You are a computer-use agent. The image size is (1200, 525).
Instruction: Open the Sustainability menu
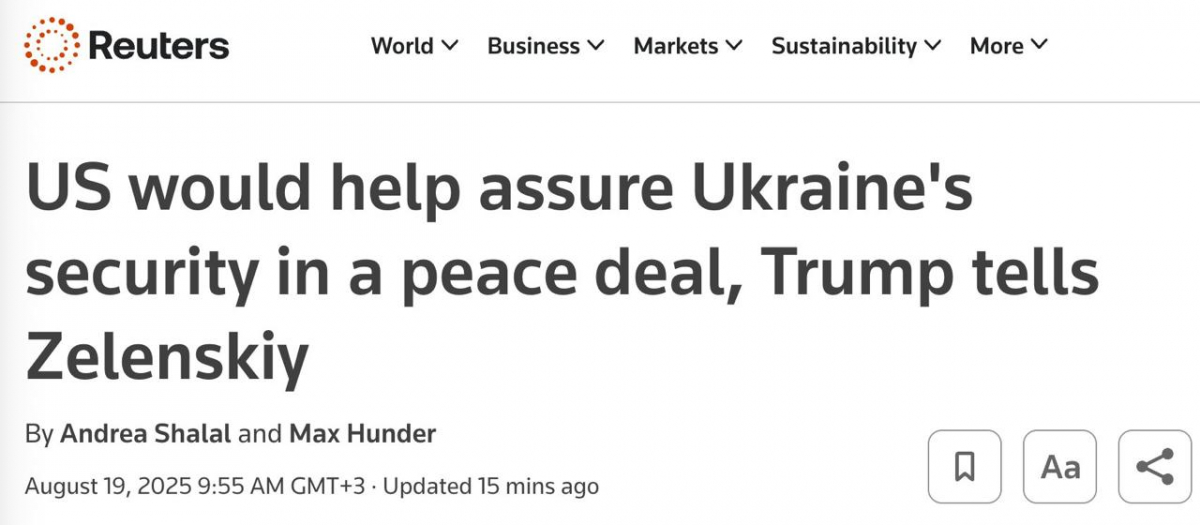coord(844,46)
